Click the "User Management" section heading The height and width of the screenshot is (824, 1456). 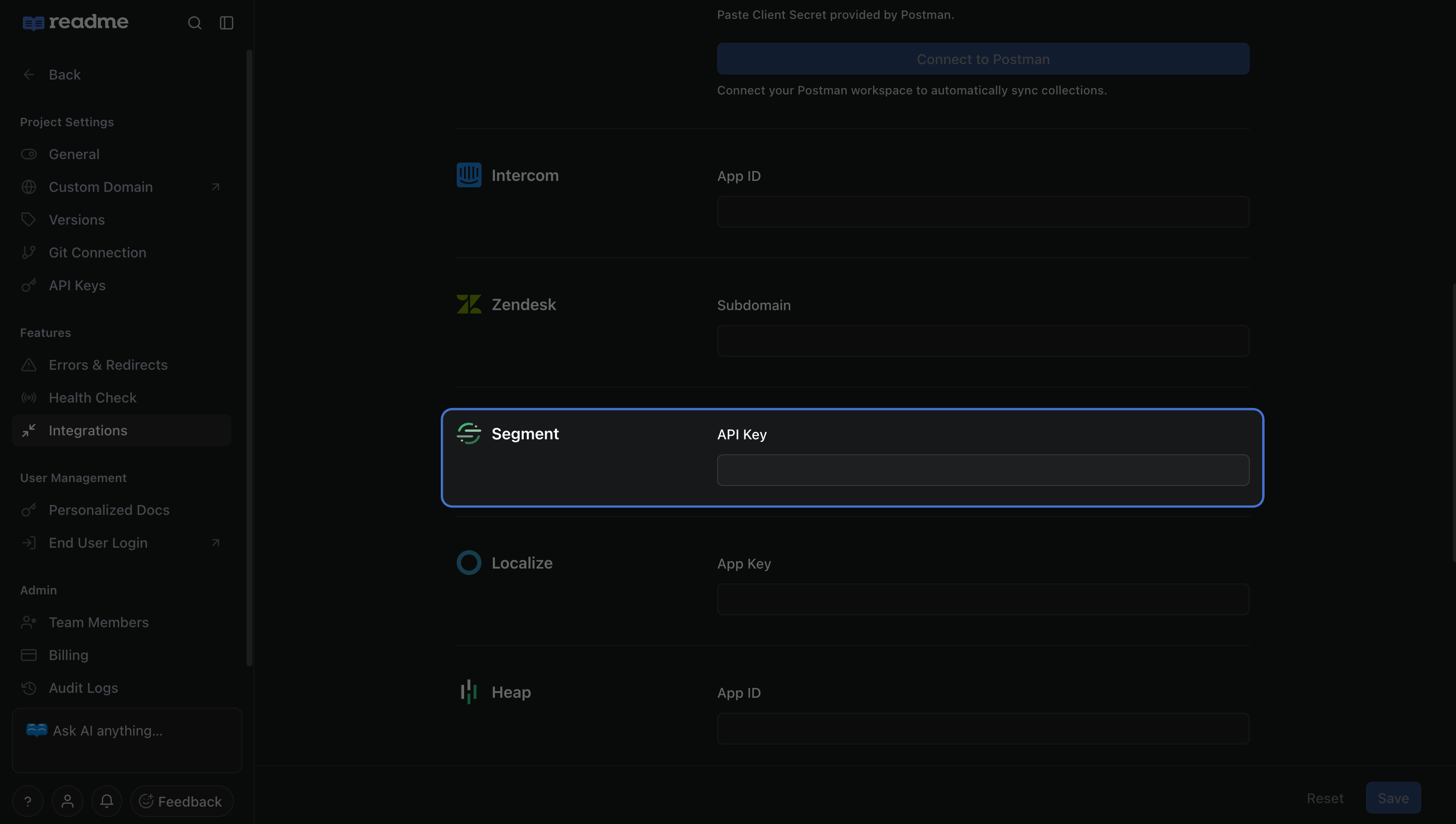click(x=74, y=478)
